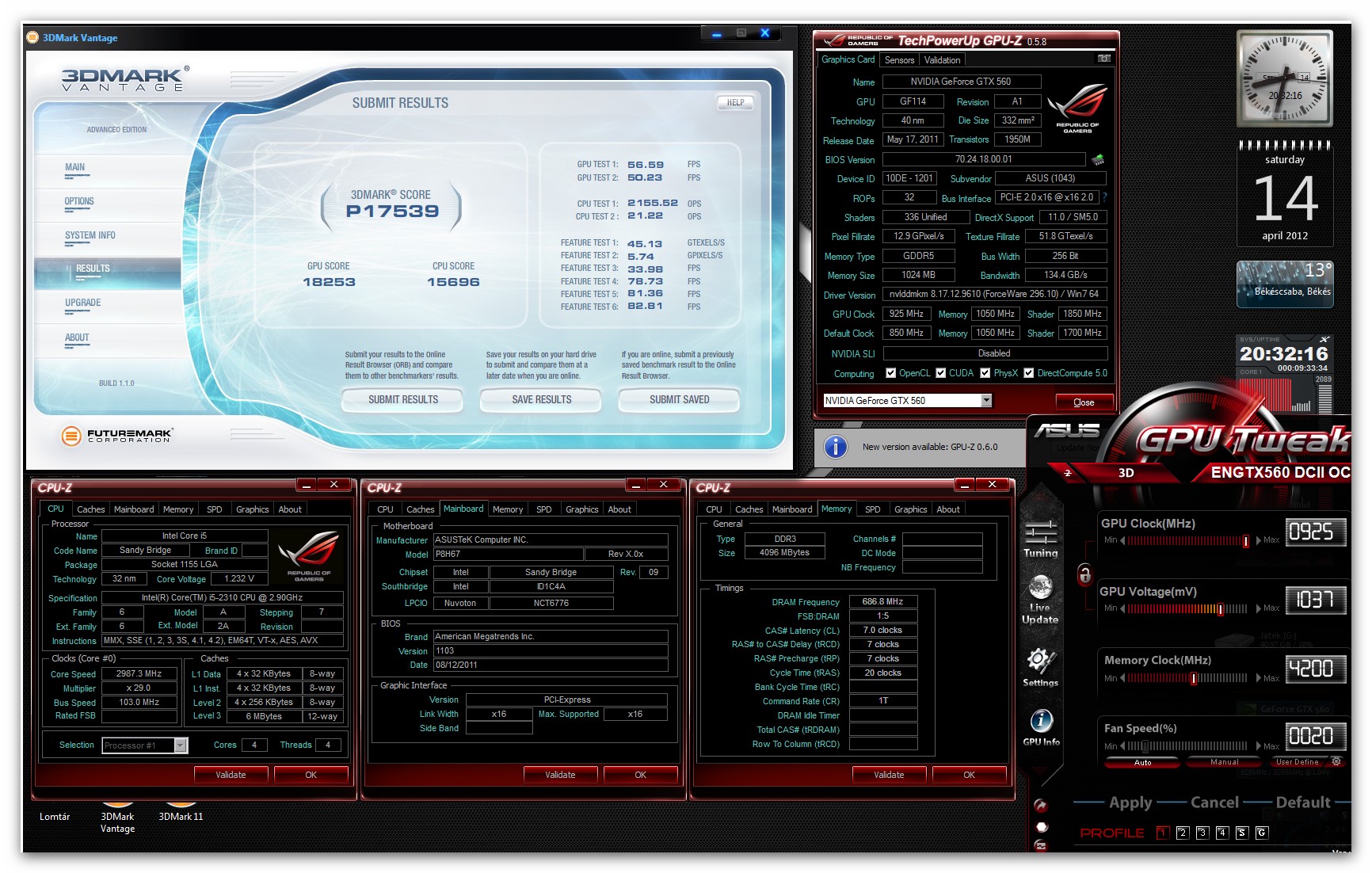The width and height of the screenshot is (1372, 873).
Task: Select GPU Tweak profile 1
Action: click(x=1162, y=833)
